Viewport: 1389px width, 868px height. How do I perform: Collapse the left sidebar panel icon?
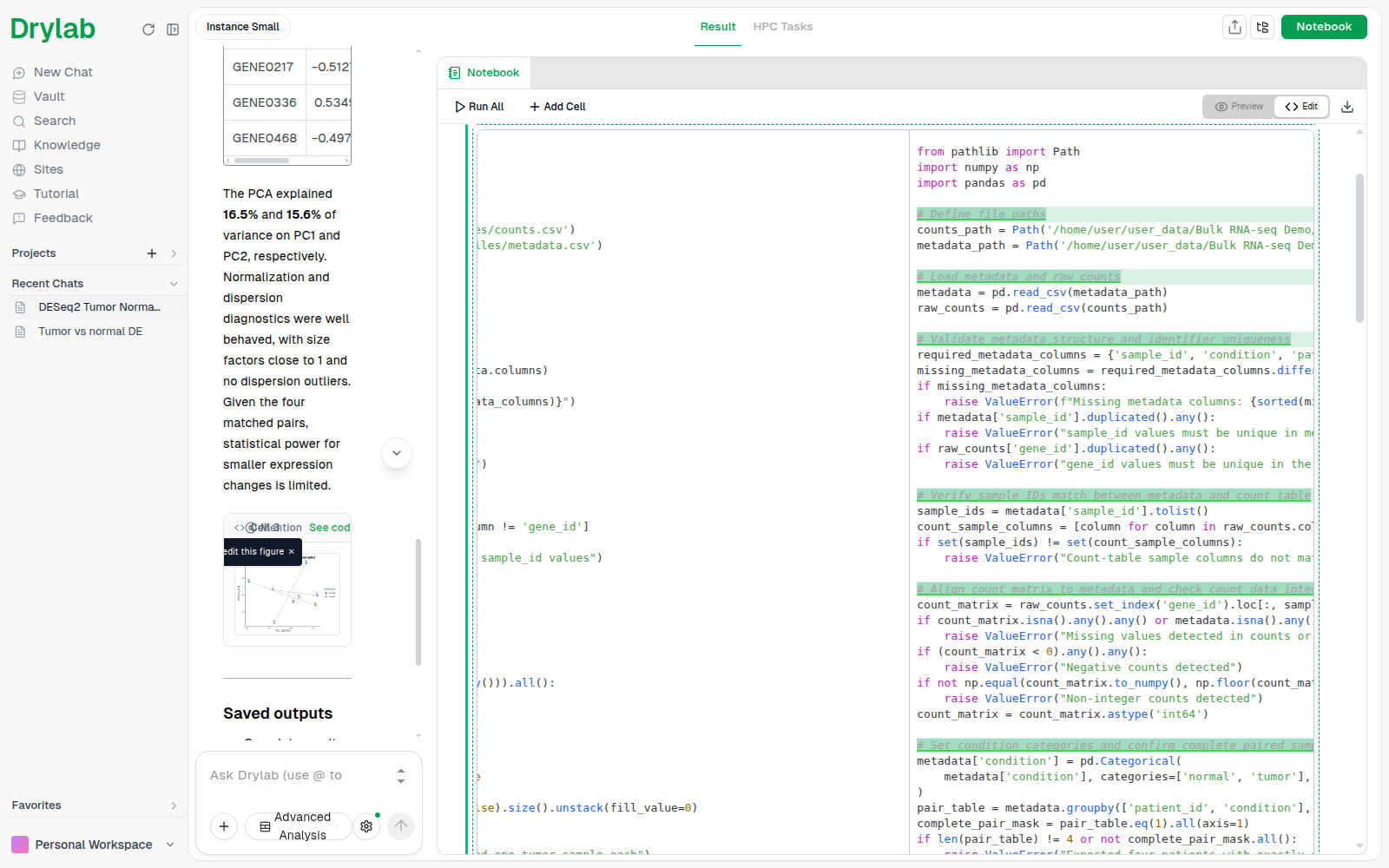coord(173,30)
